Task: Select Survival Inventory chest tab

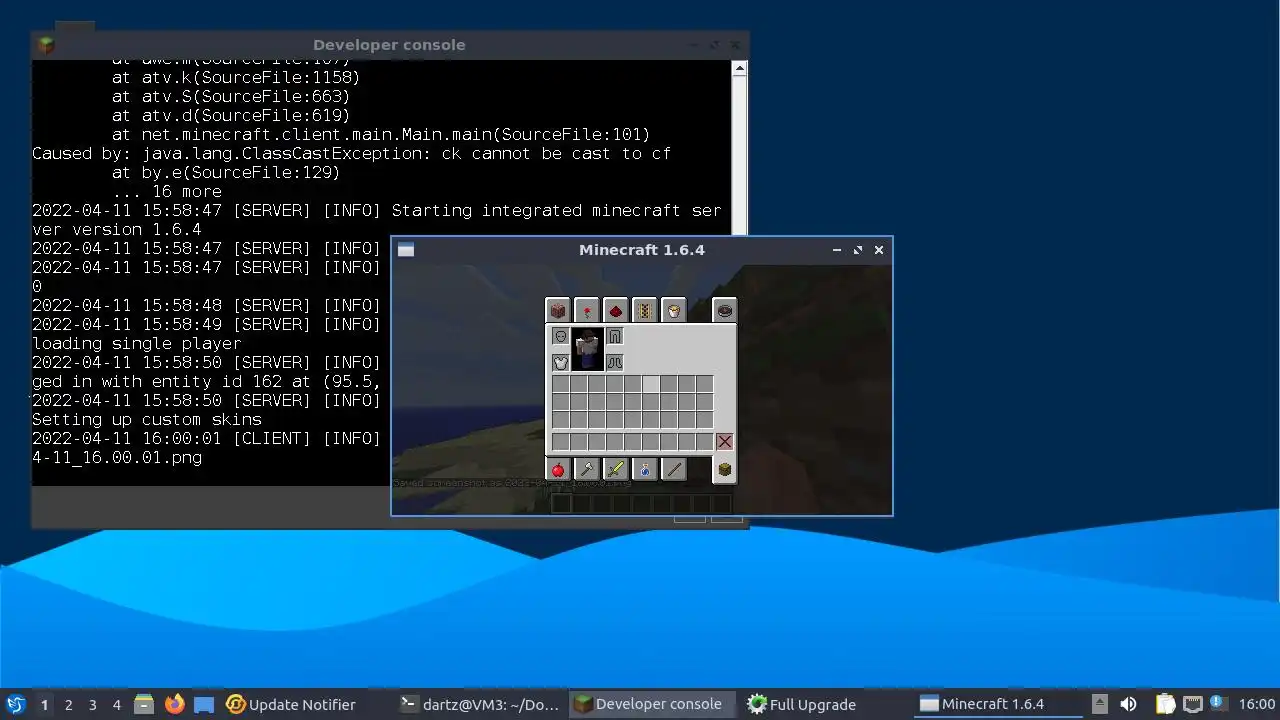Action: click(725, 469)
